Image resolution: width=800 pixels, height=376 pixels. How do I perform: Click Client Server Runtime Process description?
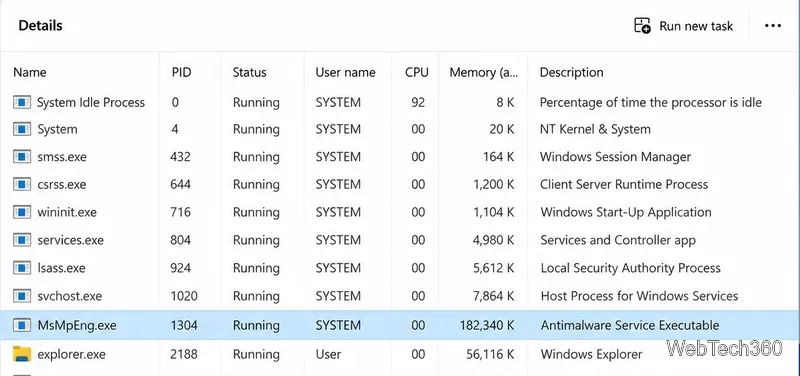point(624,184)
